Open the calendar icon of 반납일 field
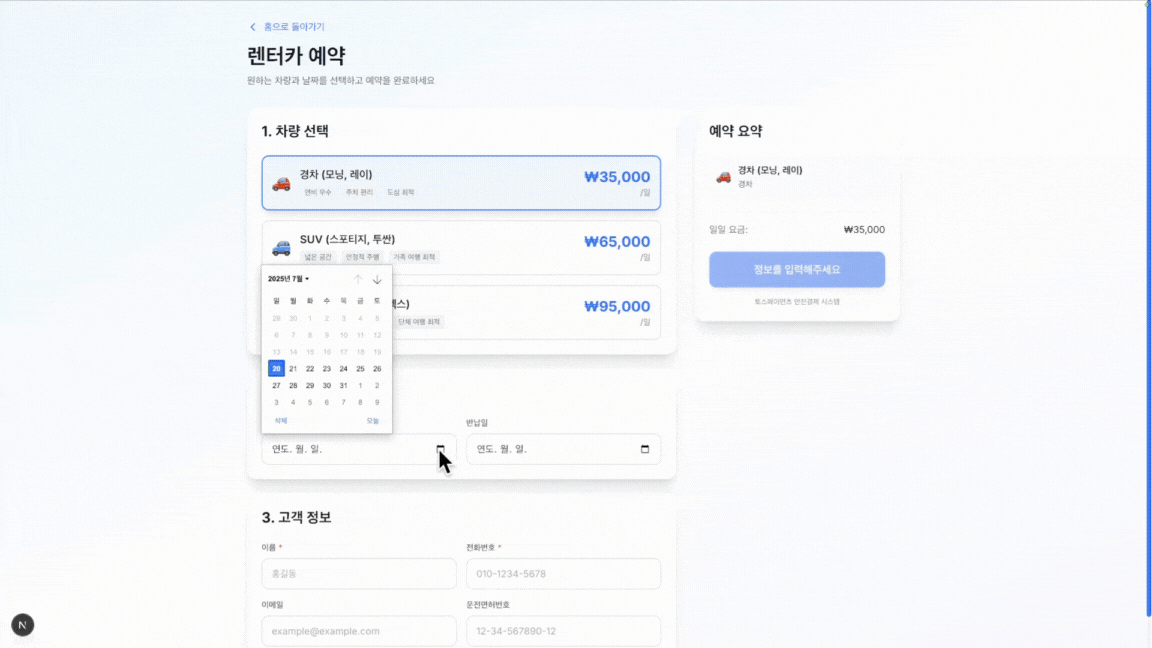1152x648 pixels. pyautogui.click(x=645, y=449)
